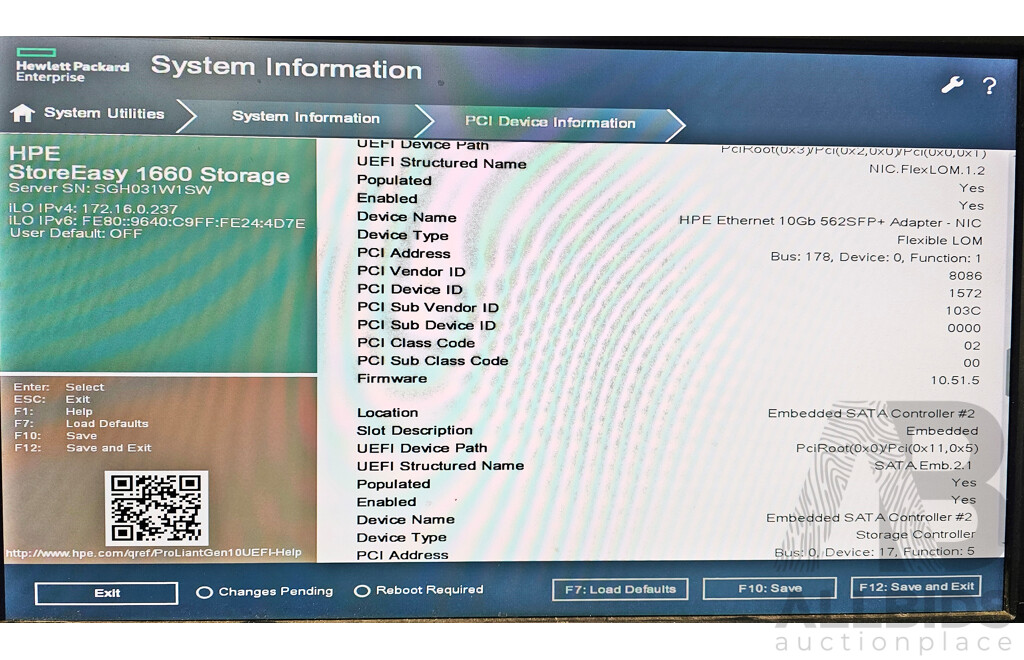Select Location Embedded SATA Controller #2 value

[871, 413]
